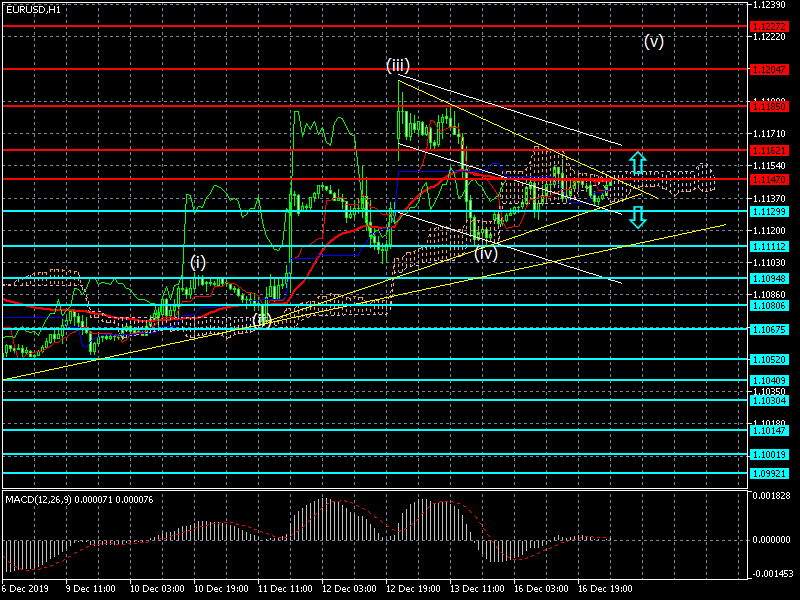Click the 12 Dec 19:00 time label
This screenshot has height=600, width=800.
click(x=413, y=588)
